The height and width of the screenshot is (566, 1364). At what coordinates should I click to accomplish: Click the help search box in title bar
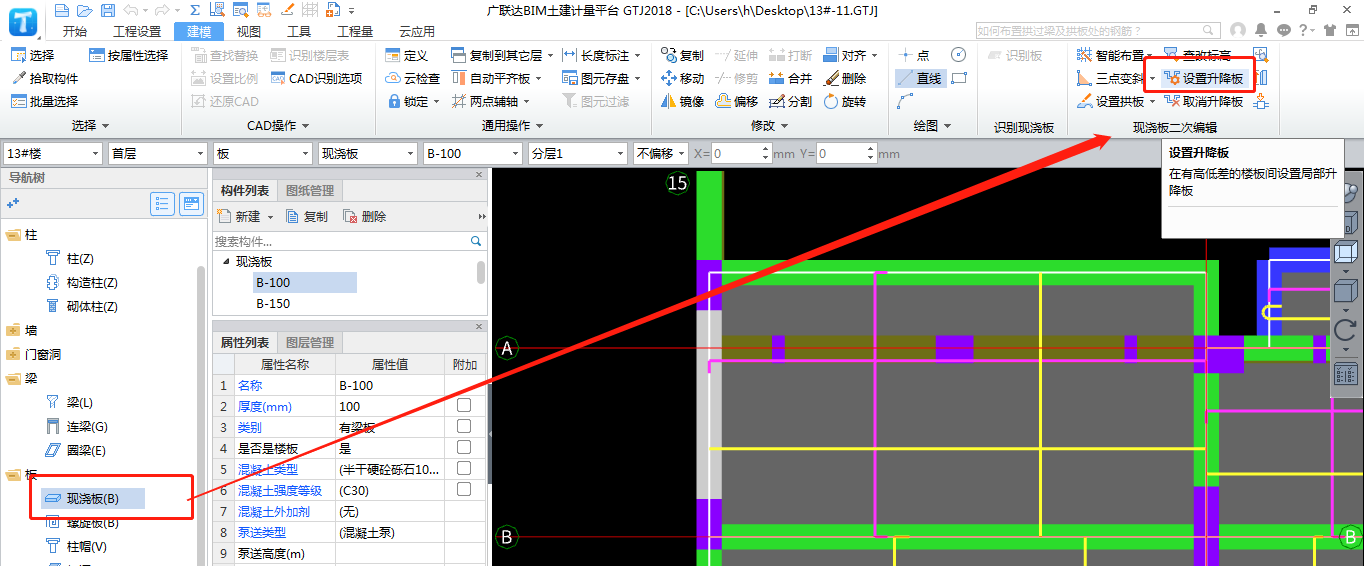coord(1098,31)
